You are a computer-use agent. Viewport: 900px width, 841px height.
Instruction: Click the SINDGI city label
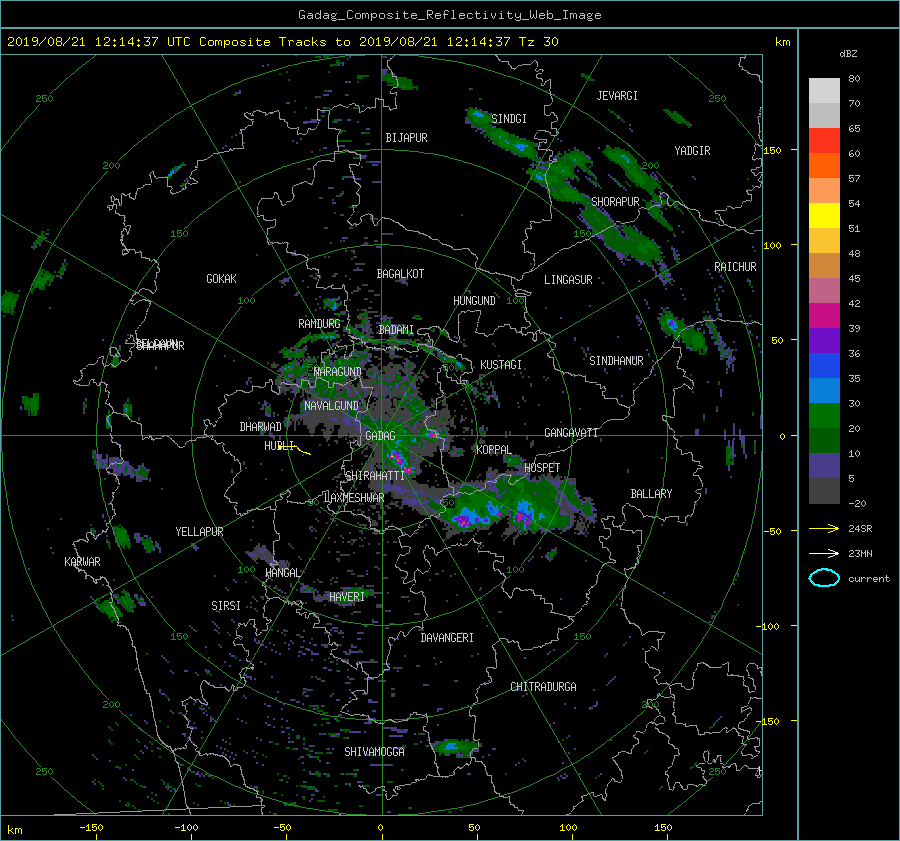(509, 119)
